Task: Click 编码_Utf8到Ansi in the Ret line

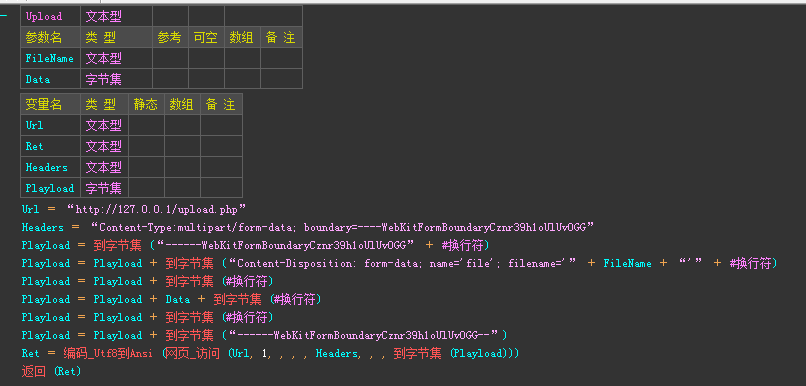Action: pos(108,354)
